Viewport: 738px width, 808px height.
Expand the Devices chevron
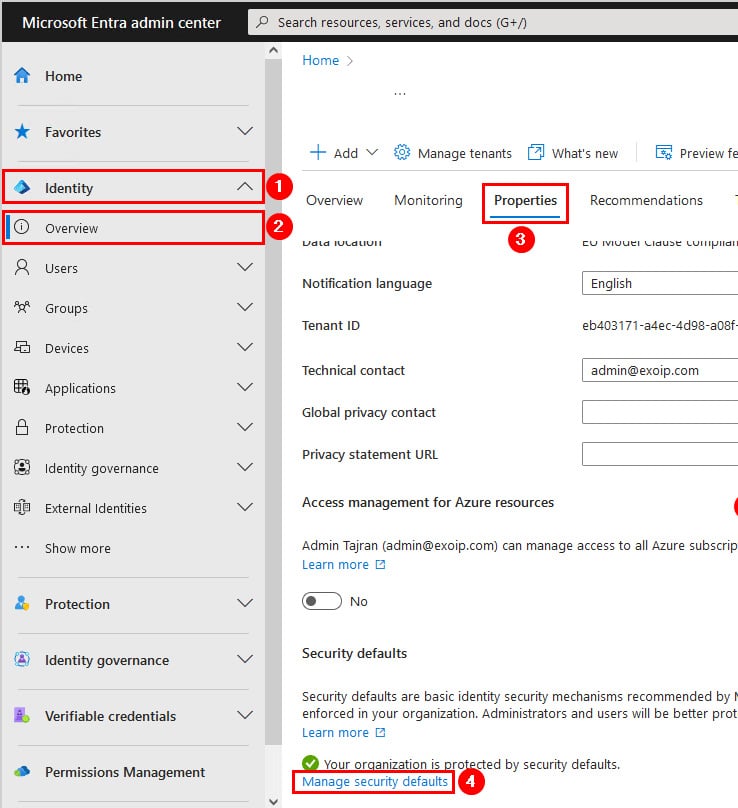pyautogui.click(x=245, y=347)
